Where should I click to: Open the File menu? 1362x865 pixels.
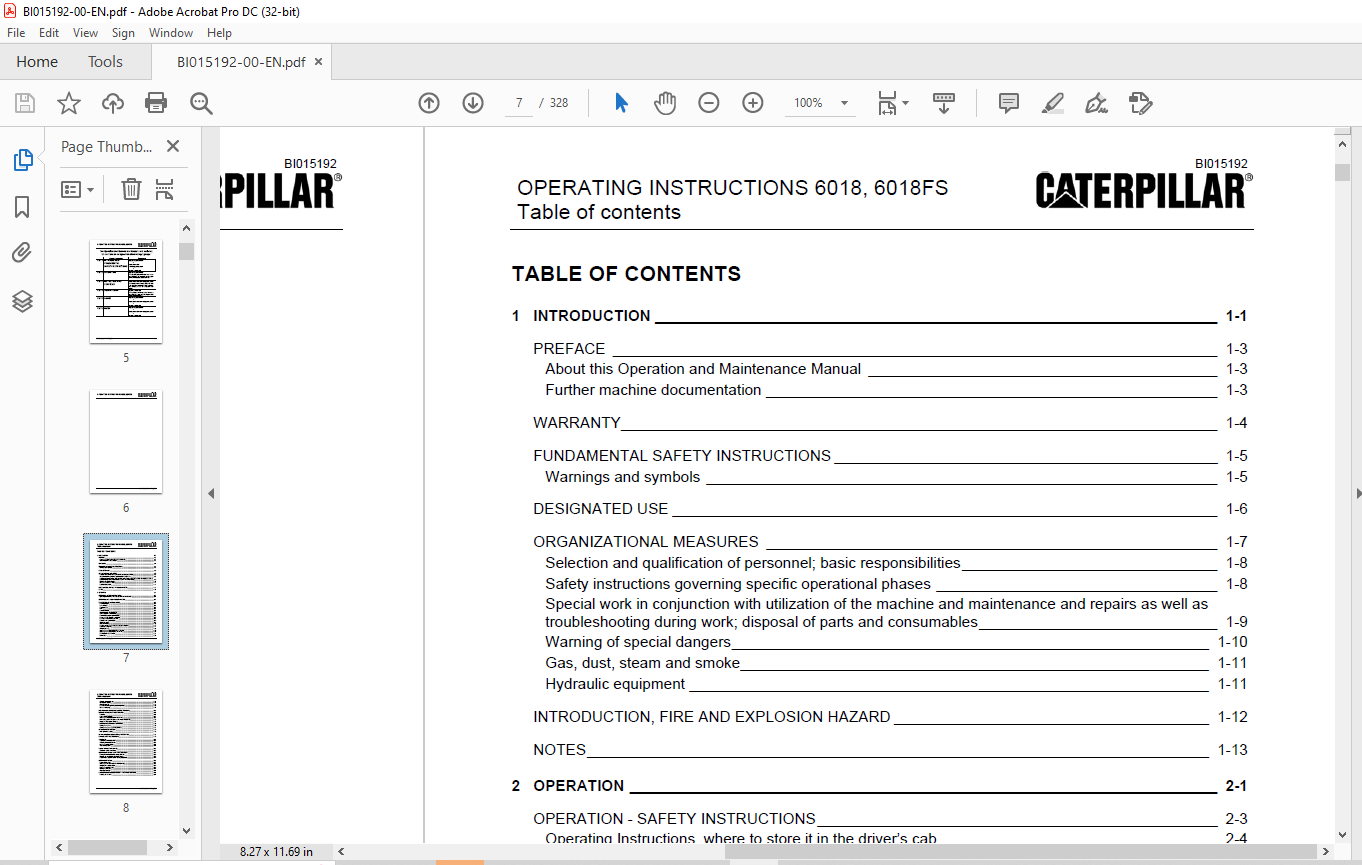click(16, 33)
